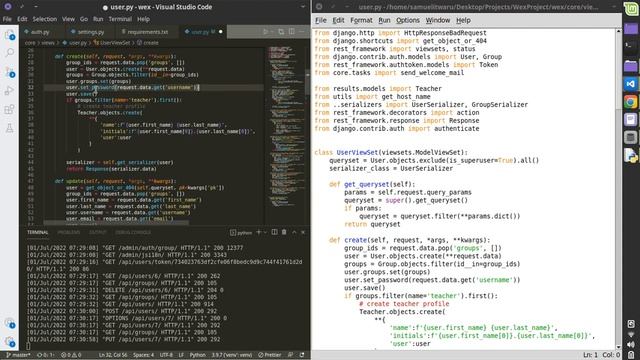640x360 pixels.
Task: Open Source Control view in activity bar
Action: click(9, 72)
